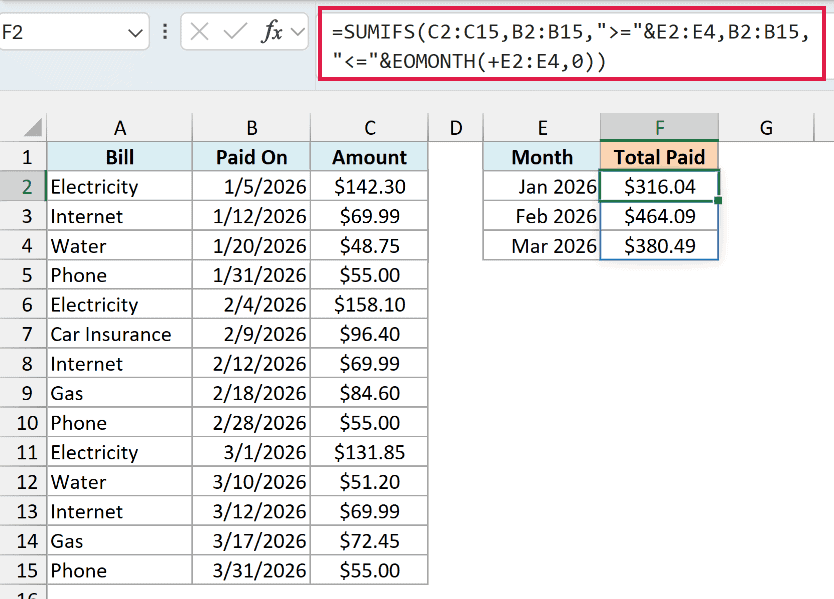Select column G header
This screenshot has width=834, height=599.
click(x=766, y=128)
